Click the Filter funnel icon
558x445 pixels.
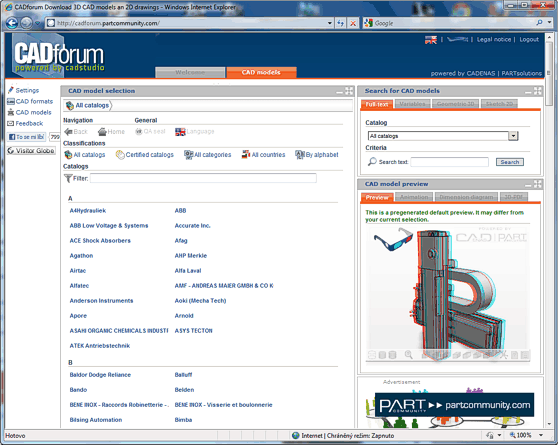[68, 178]
